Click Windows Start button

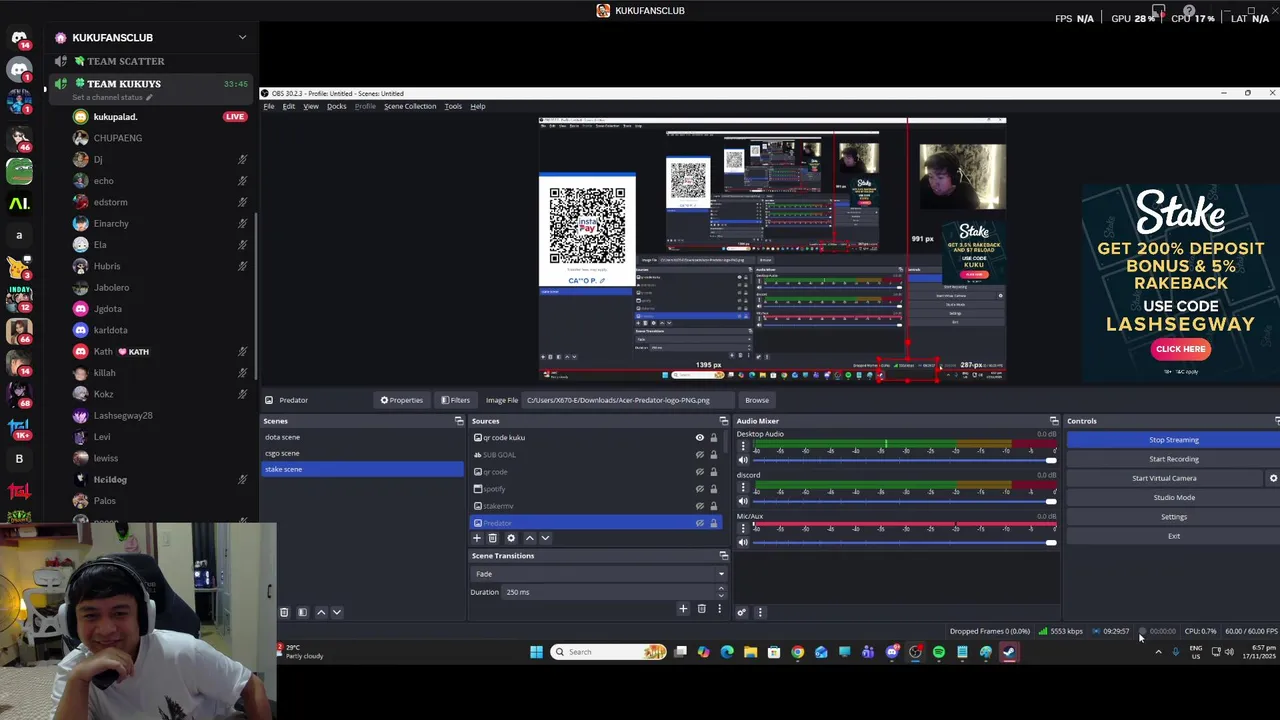[x=536, y=652]
